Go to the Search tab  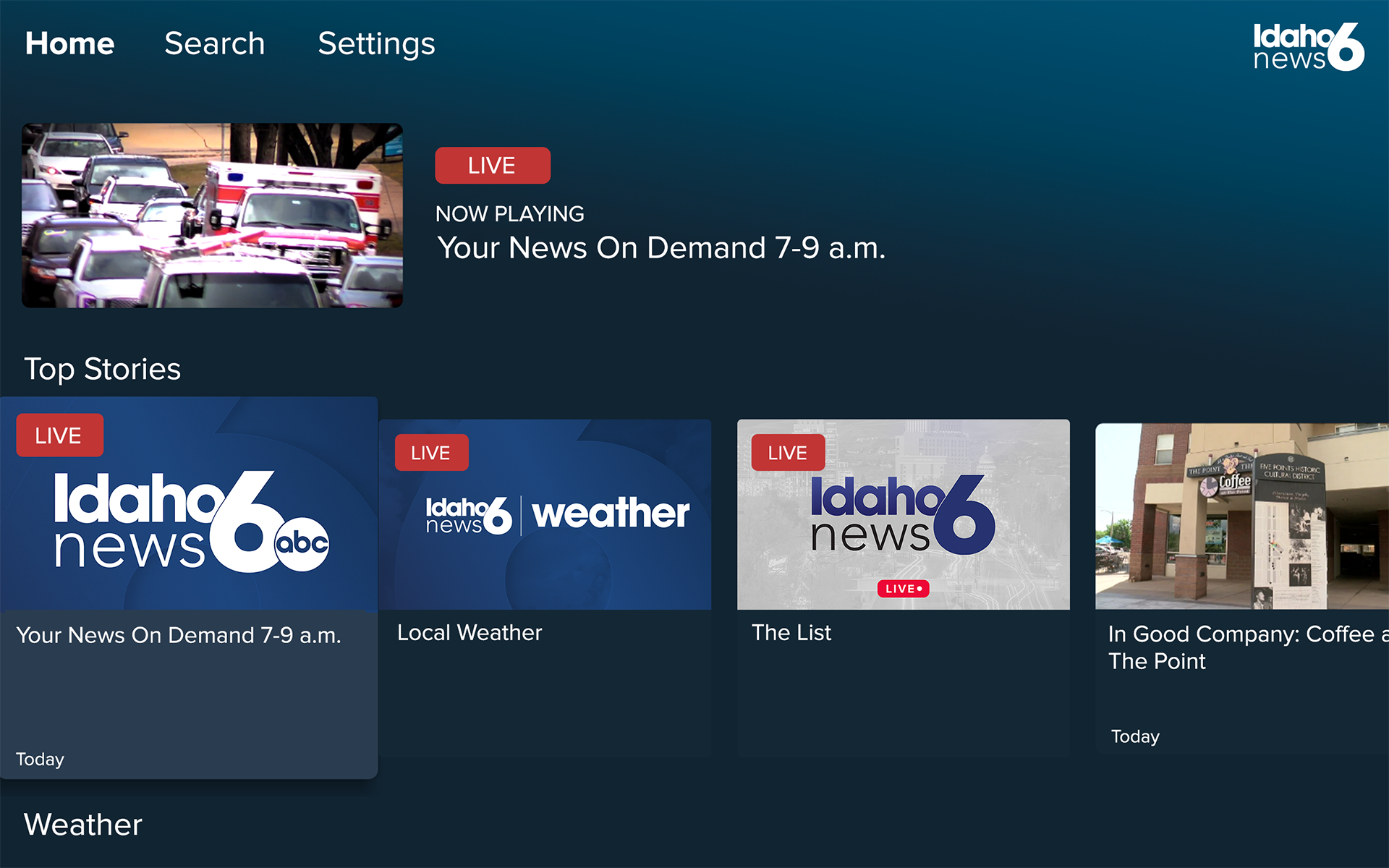pos(214,43)
